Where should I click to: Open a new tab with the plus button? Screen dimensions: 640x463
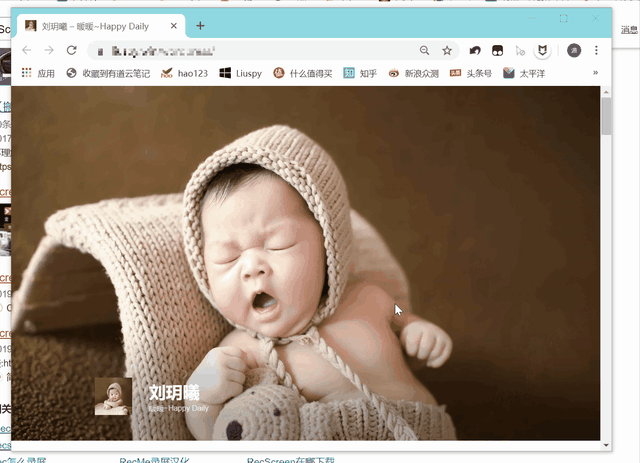click(200, 26)
